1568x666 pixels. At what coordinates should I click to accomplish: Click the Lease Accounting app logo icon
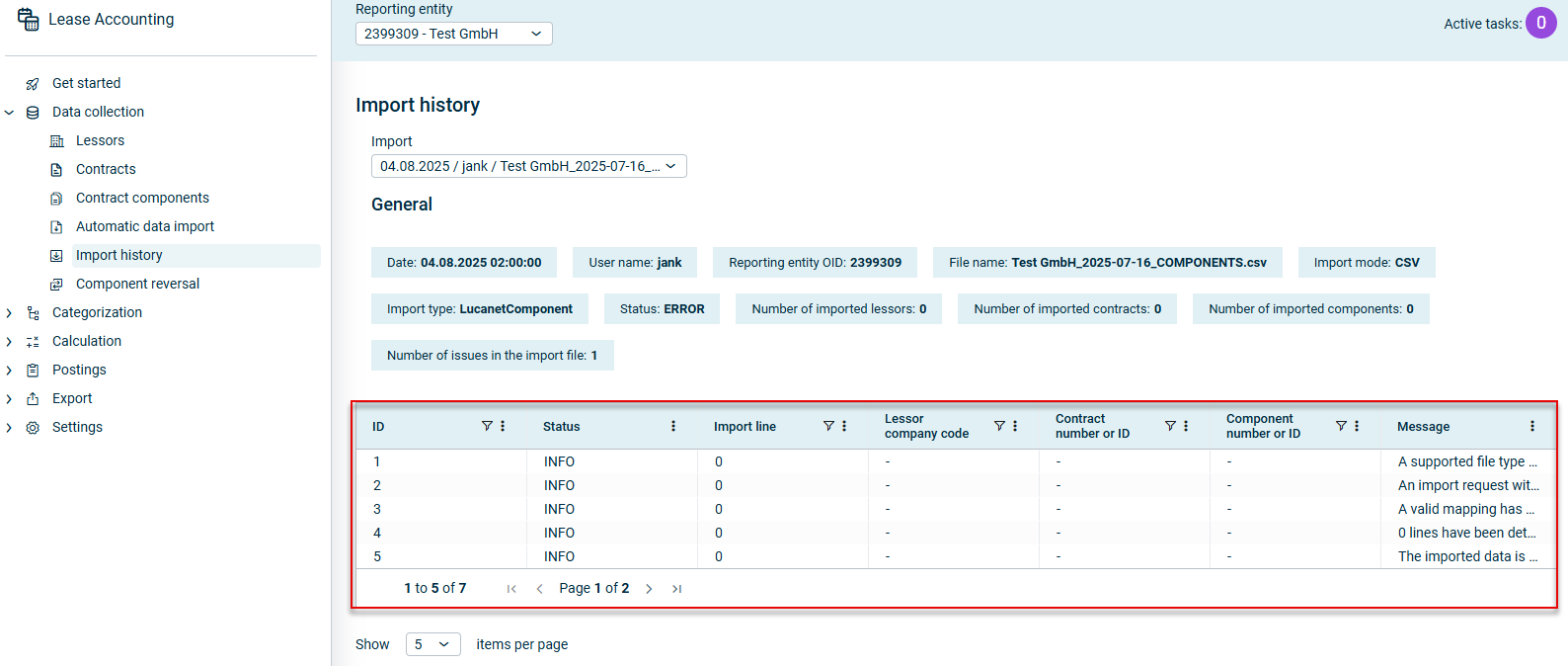click(29, 19)
